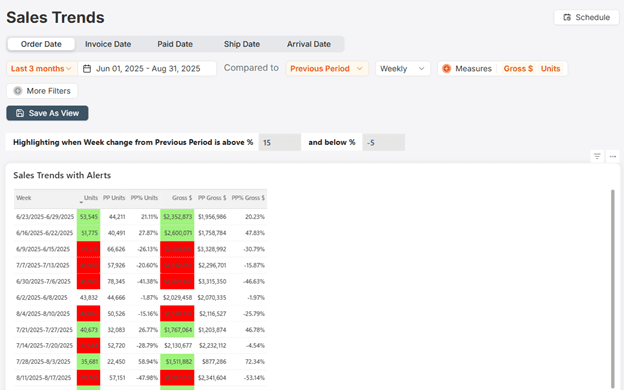Select the 6/23/2025-6/29/2025 week row
This screenshot has height=390, width=624.
[x=140, y=217]
